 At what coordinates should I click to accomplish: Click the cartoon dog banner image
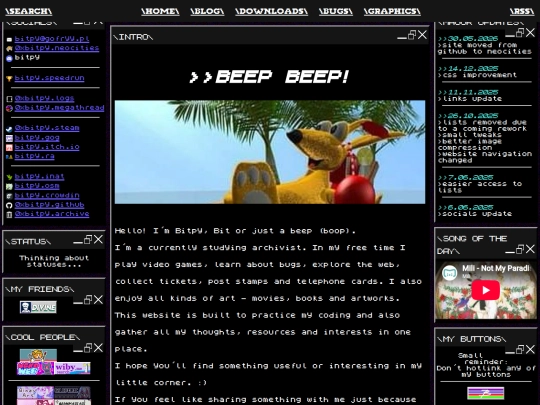(270, 152)
